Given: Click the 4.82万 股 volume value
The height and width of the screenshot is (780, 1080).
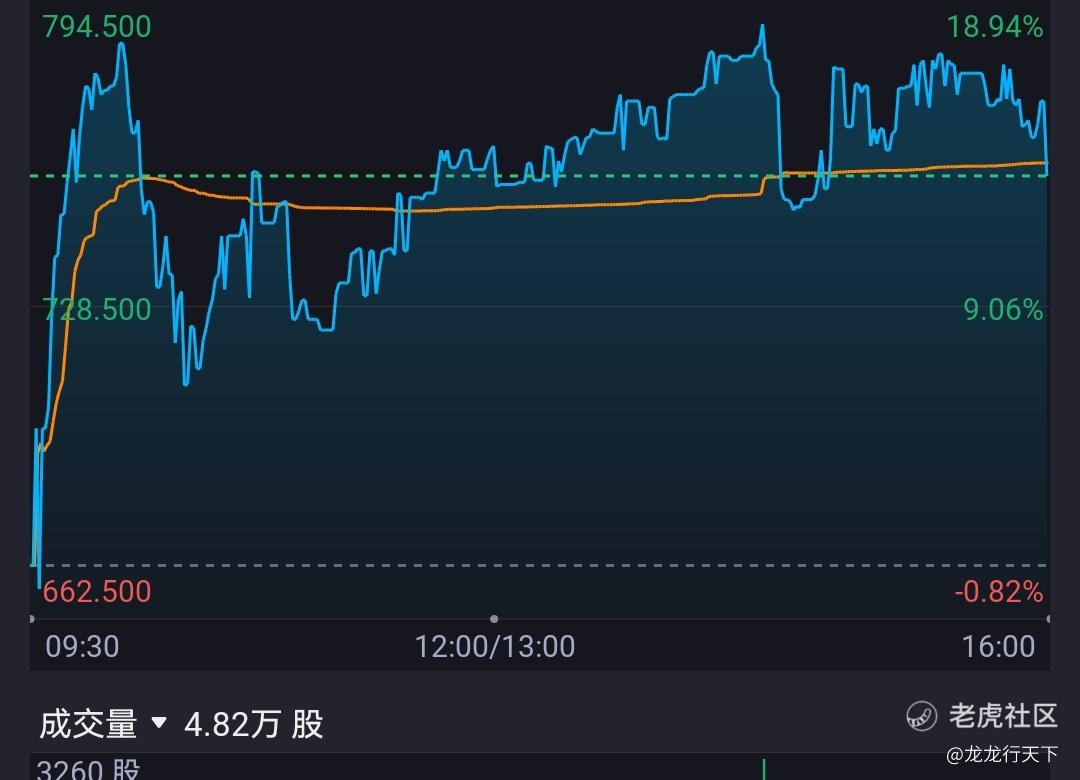Looking at the screenshot, I should tap(253, 725).
